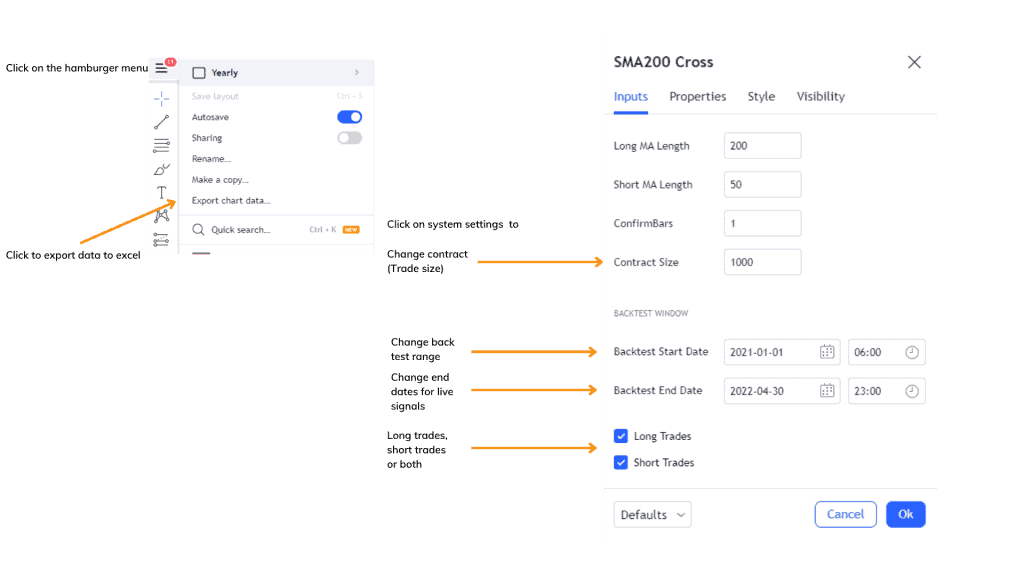Image resolution: width=1024 pixels, height=576 pixels.
Task: Open the hamburger menu icon
Action: 161,68
